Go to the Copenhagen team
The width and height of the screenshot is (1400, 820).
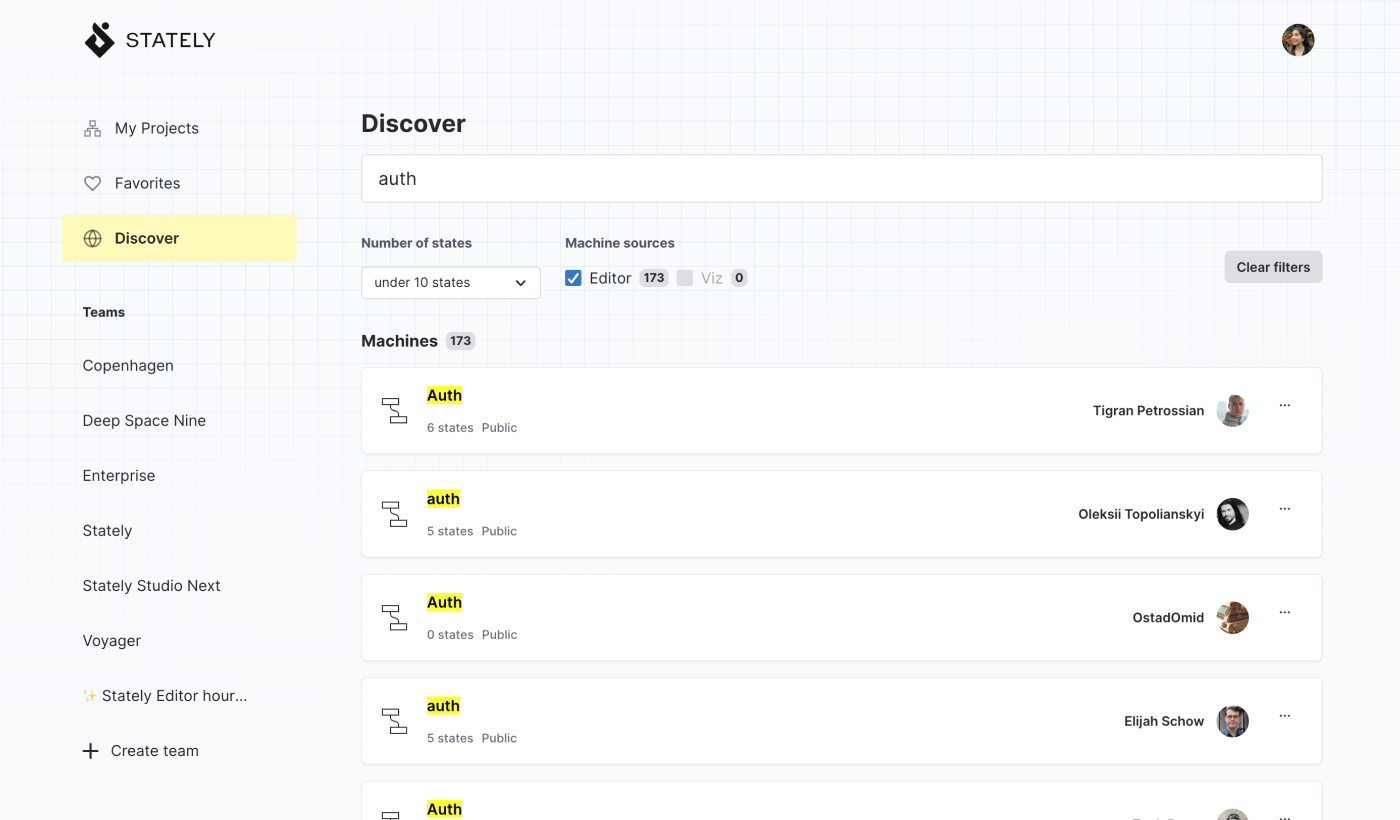(128, 366)
